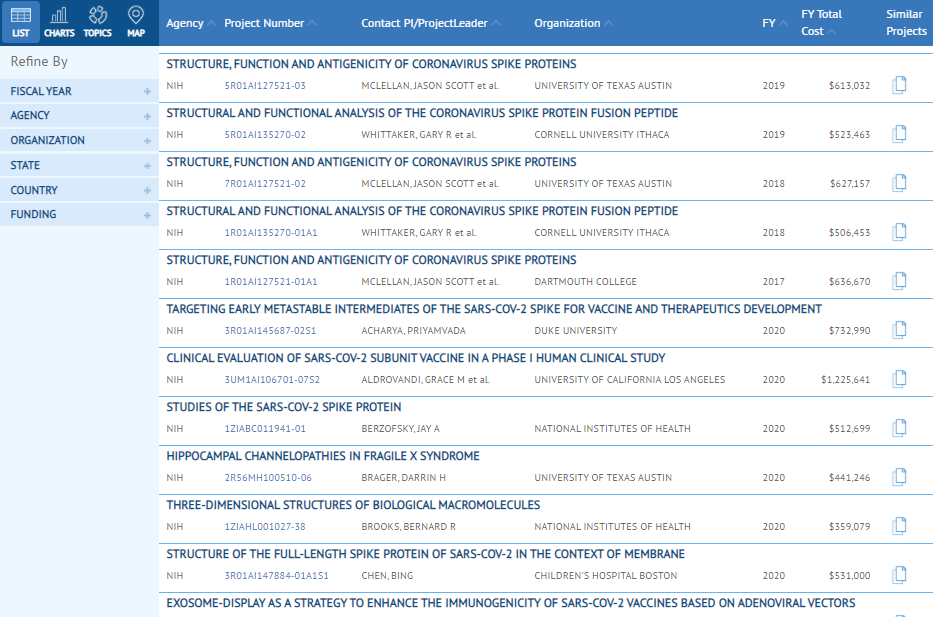Open the MAP view tab
Image resolution: width=933 pixels, height=617 pixels.
click(x=136, y=22)
